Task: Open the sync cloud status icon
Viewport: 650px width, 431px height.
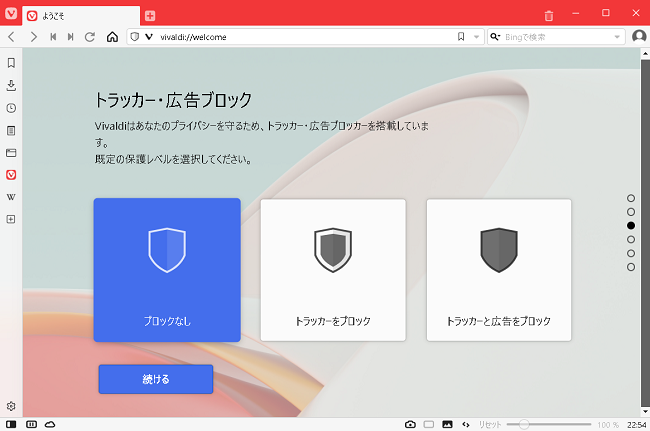Action: tap(50, 424)
